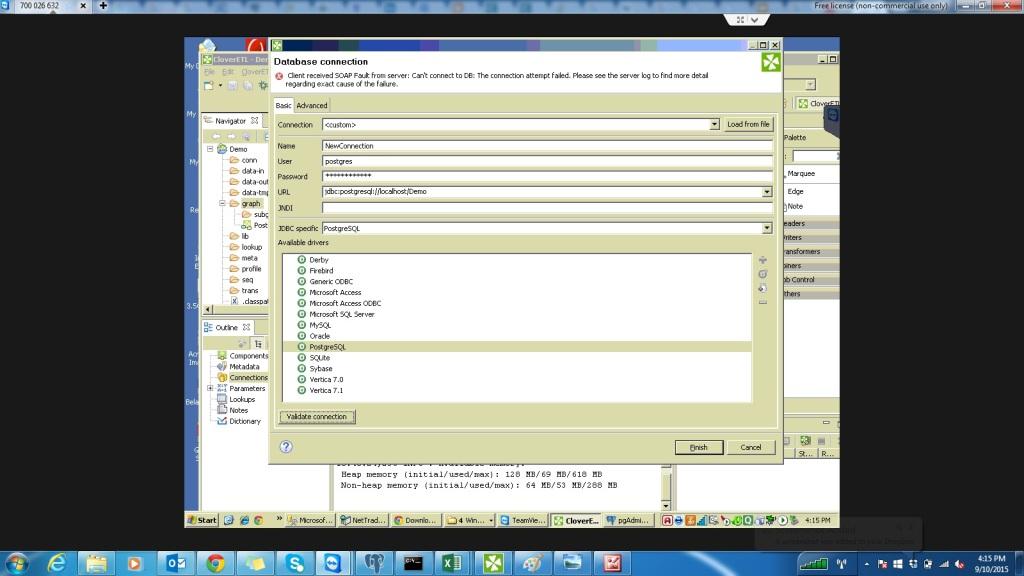Click the remove driver minus icon

(762, 302)
